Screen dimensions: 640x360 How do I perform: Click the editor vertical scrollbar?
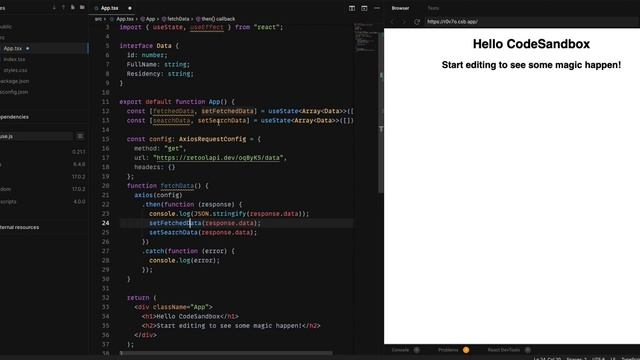click(381, 112)
